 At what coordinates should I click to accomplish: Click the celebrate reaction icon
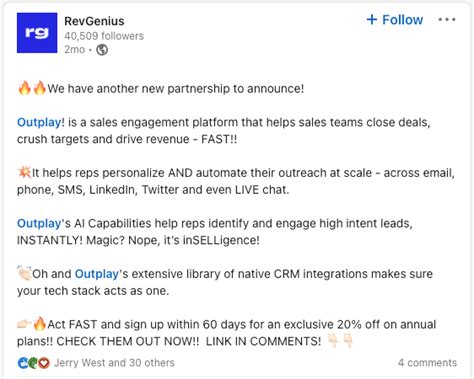[x=33, y=363]
